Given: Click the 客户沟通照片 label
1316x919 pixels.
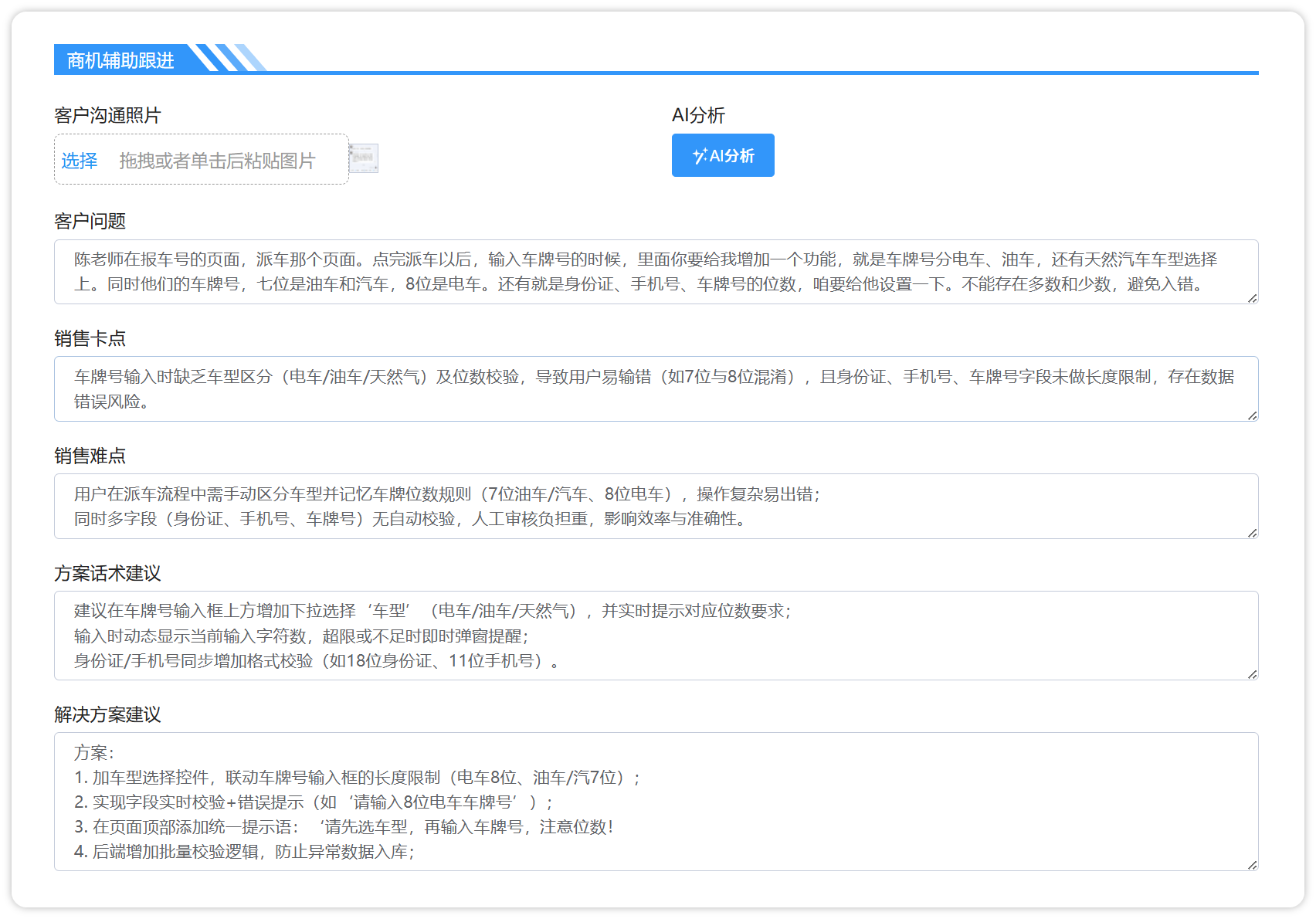Looking at the screenshot, I should 107,115.
